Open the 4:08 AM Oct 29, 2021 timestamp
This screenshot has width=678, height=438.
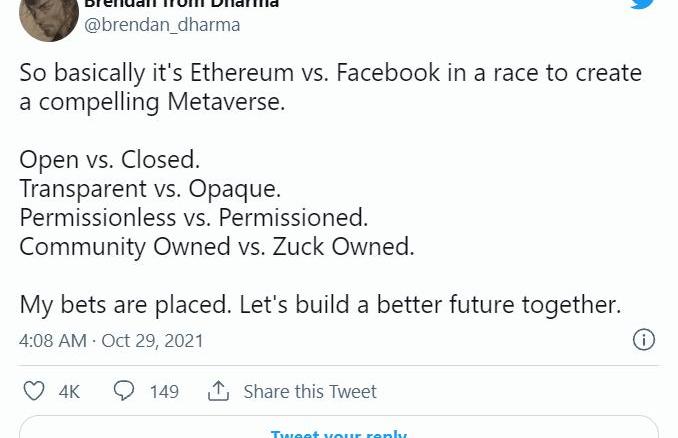tap(111, 341)
